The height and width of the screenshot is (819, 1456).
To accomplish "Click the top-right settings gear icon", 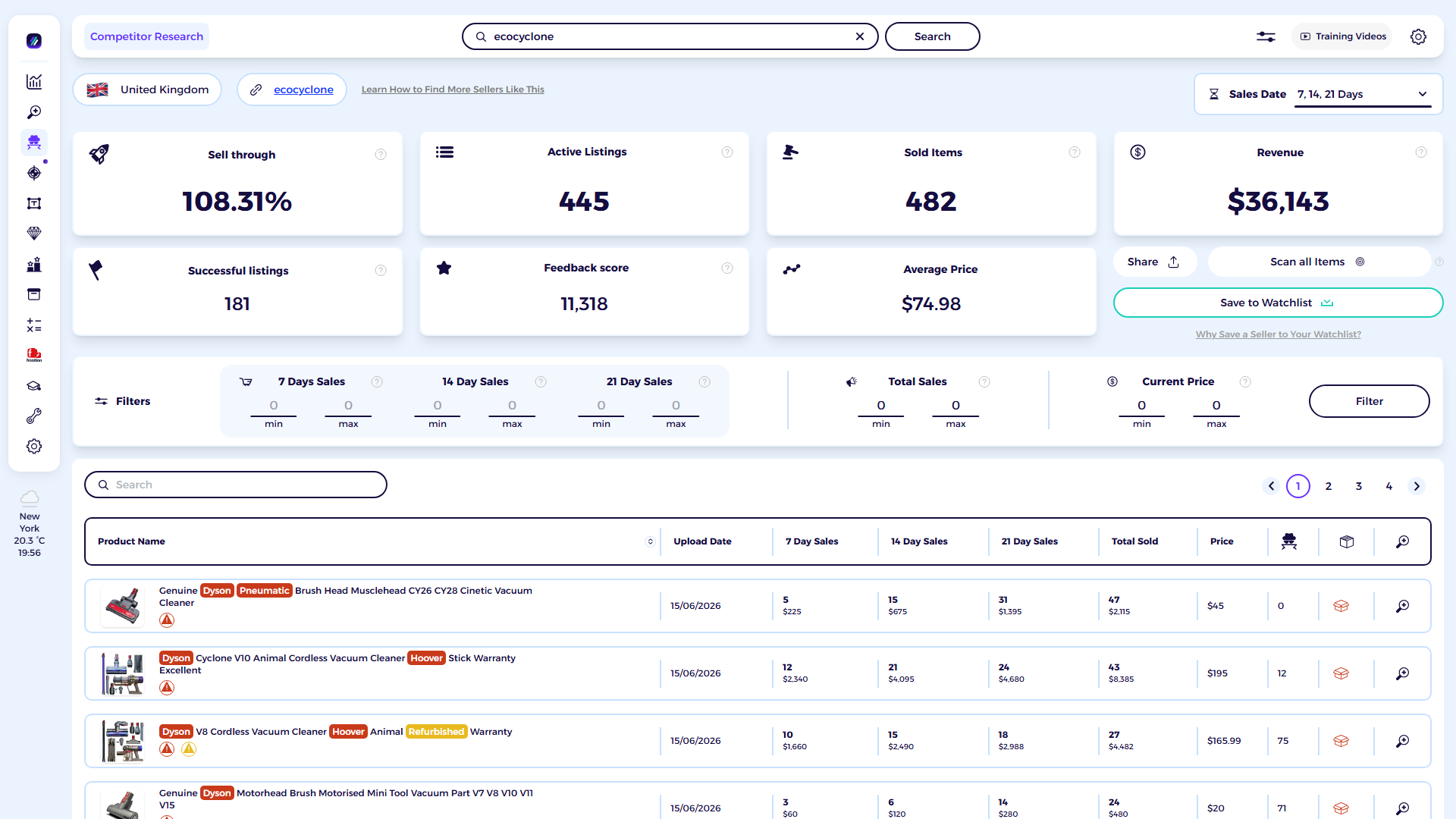I will 1418,36.
